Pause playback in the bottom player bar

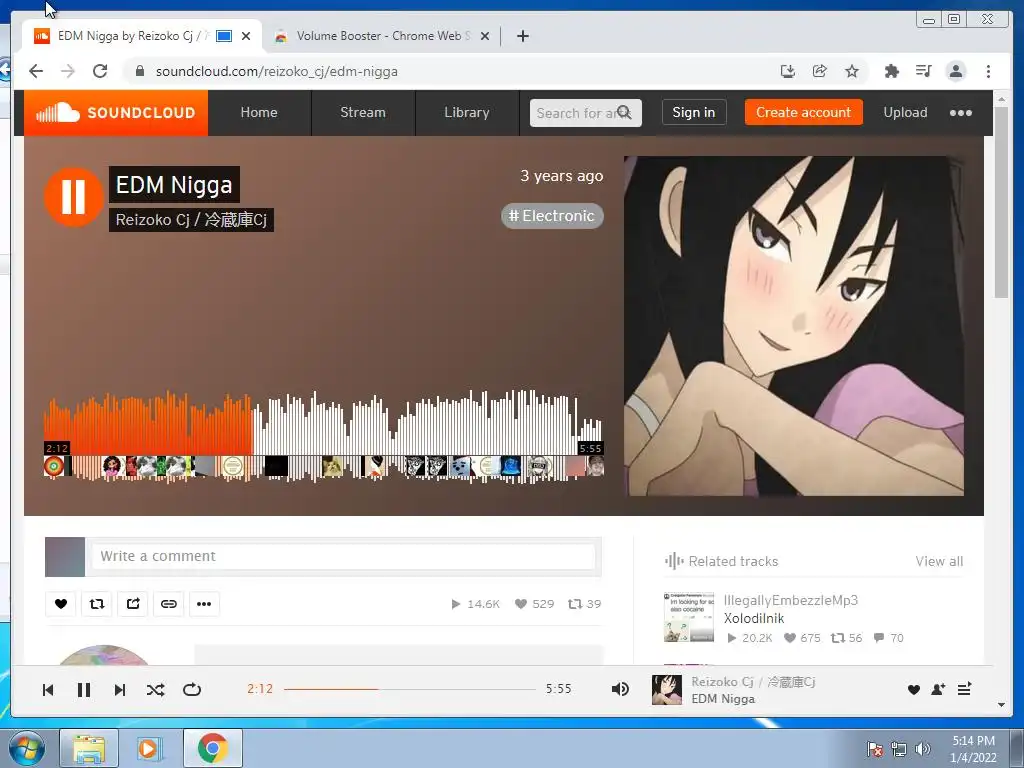[x=84, y=690]
